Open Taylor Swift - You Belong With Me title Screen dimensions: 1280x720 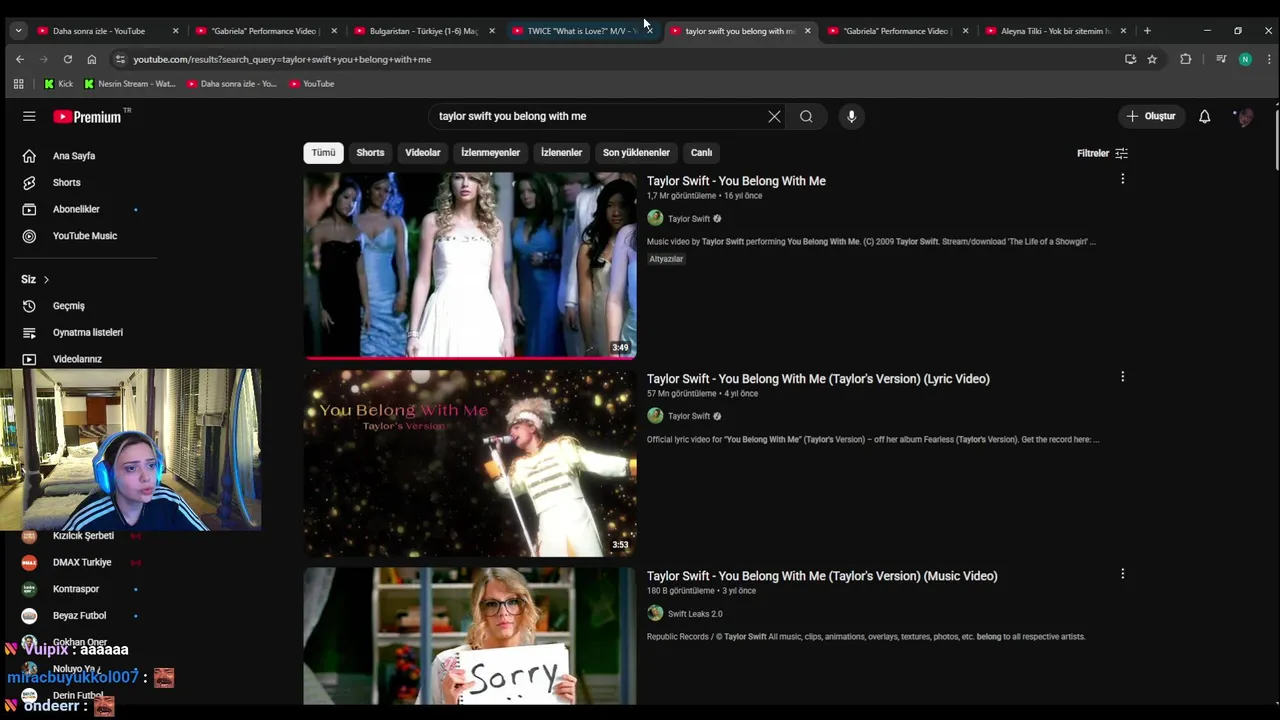(736, 181)
